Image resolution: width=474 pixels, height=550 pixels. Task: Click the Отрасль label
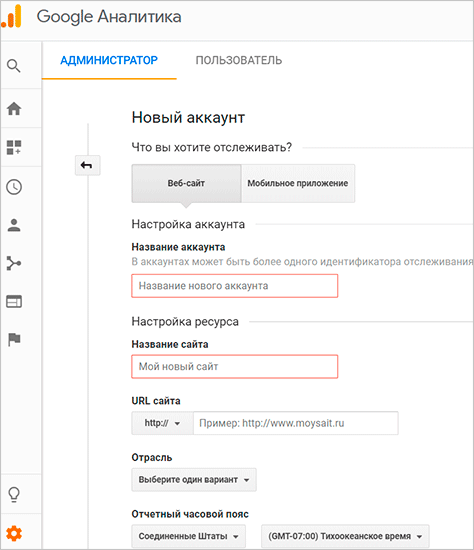click(x=152, y=457)
